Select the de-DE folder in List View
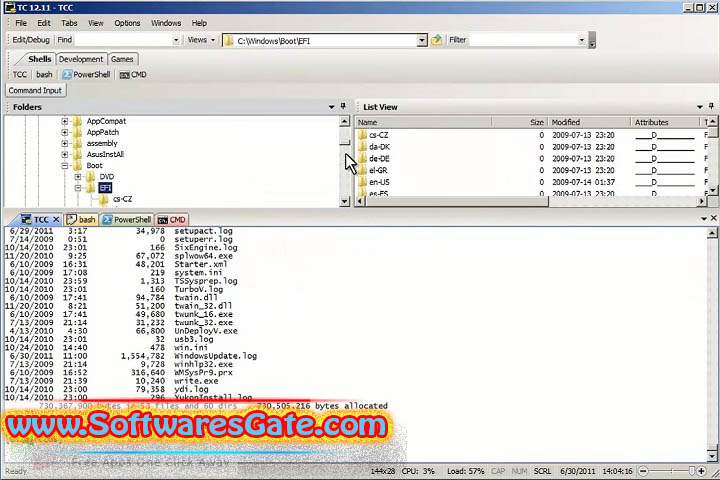Image resolution: width=720 pixels, height=480 pixels. [x=379, y=158]
